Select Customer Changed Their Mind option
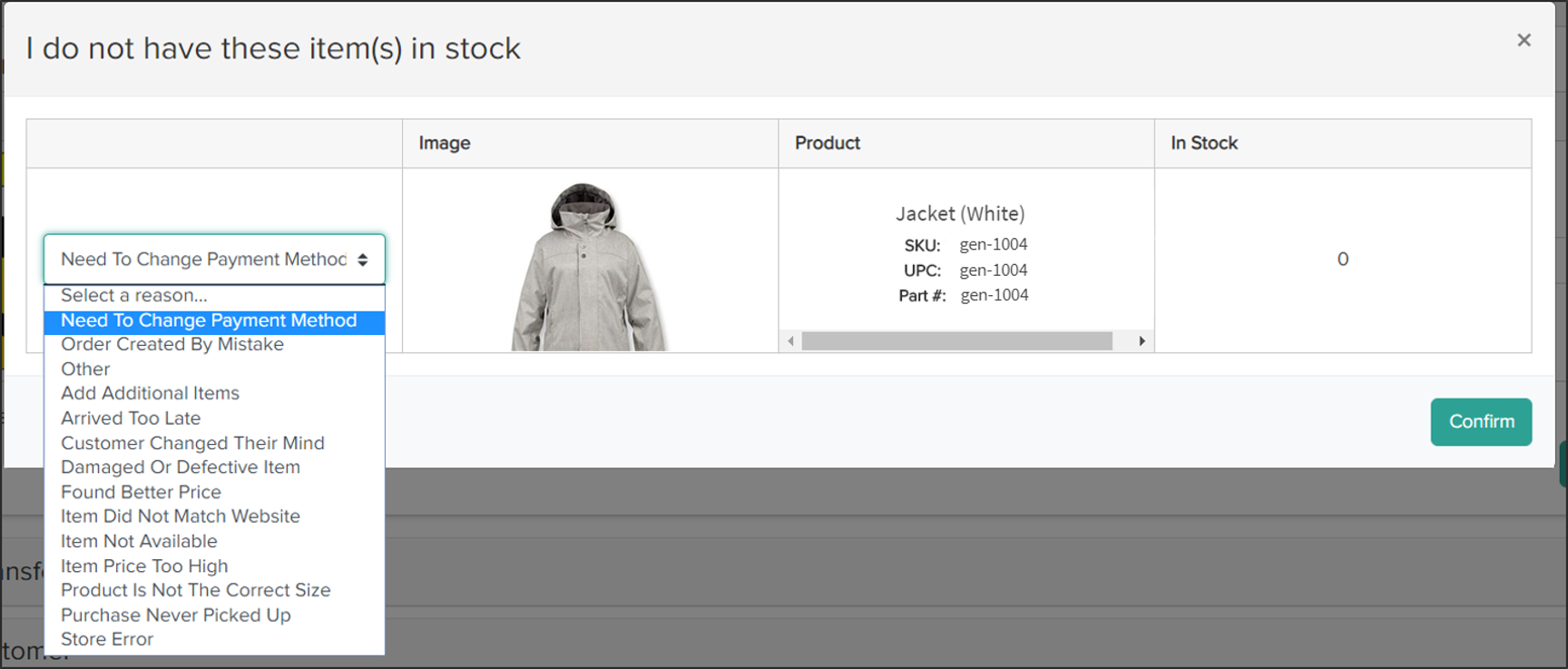This screenshot has width=1568, height=669. (192, 443)
